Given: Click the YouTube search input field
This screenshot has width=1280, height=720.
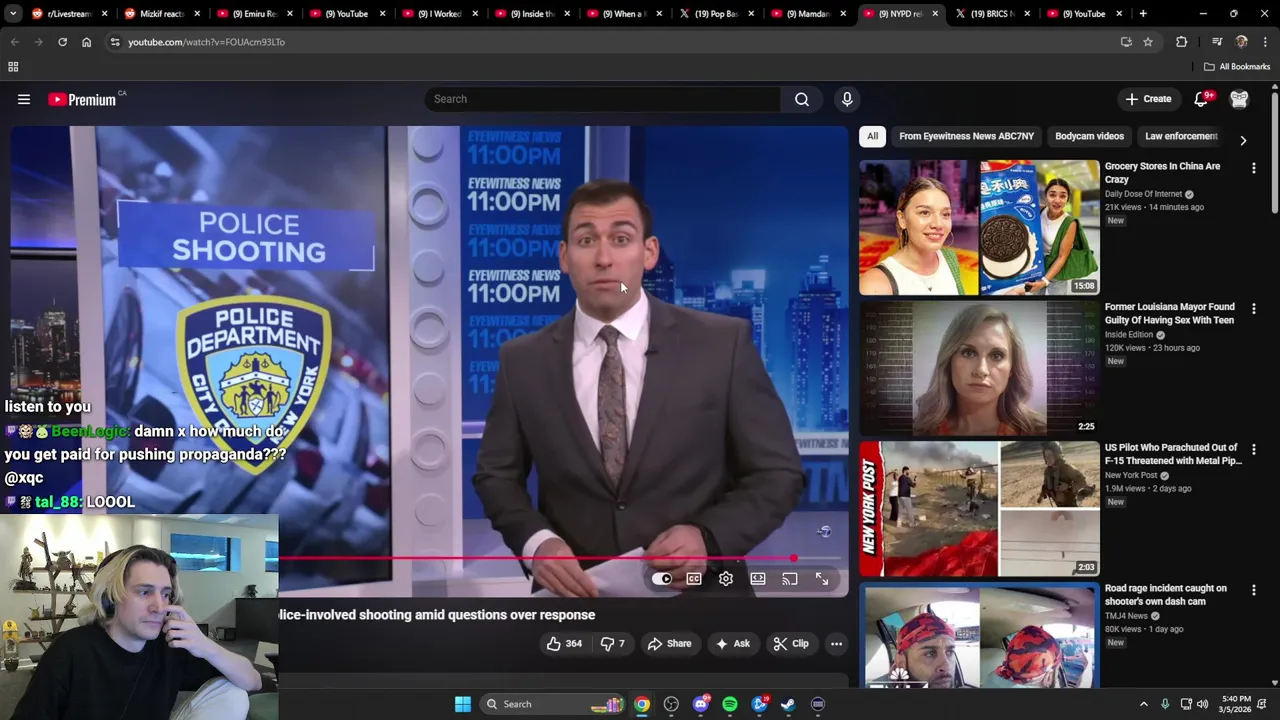Looking at the screenshot, I should click(x=603, y=99).
